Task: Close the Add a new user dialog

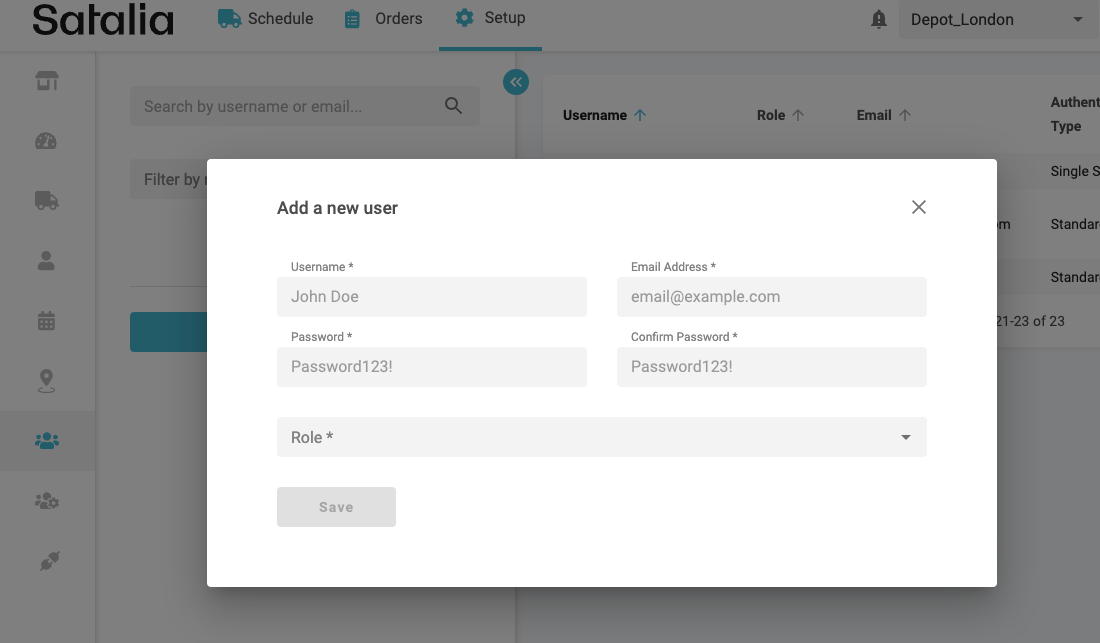Action: coord(919,207)
